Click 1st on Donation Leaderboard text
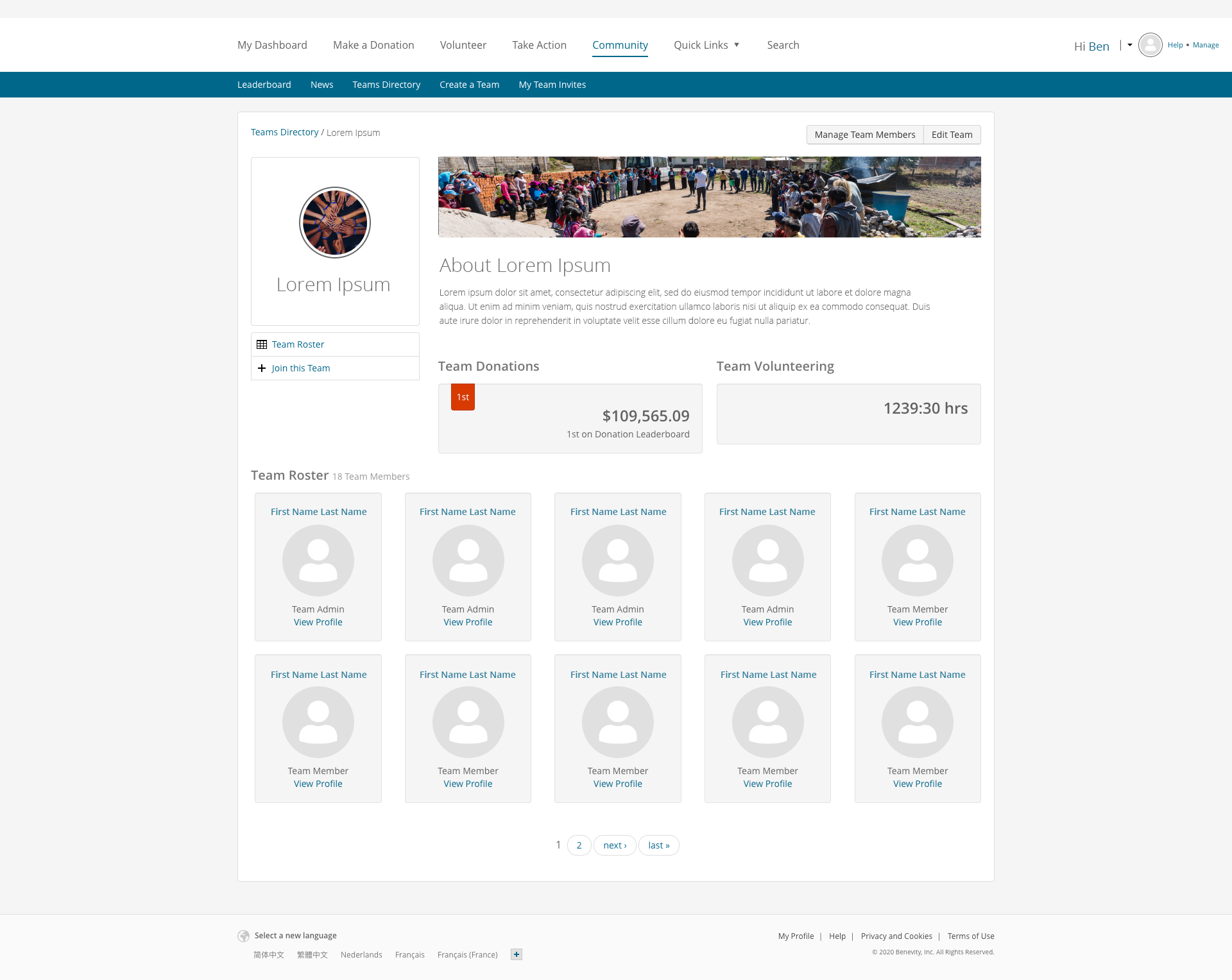The height and width of the screenshot is (980, 1232). [628, 434]
